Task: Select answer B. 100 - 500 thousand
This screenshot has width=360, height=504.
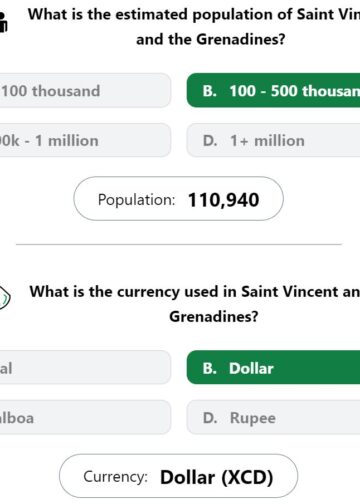Action: click(273, 90)
